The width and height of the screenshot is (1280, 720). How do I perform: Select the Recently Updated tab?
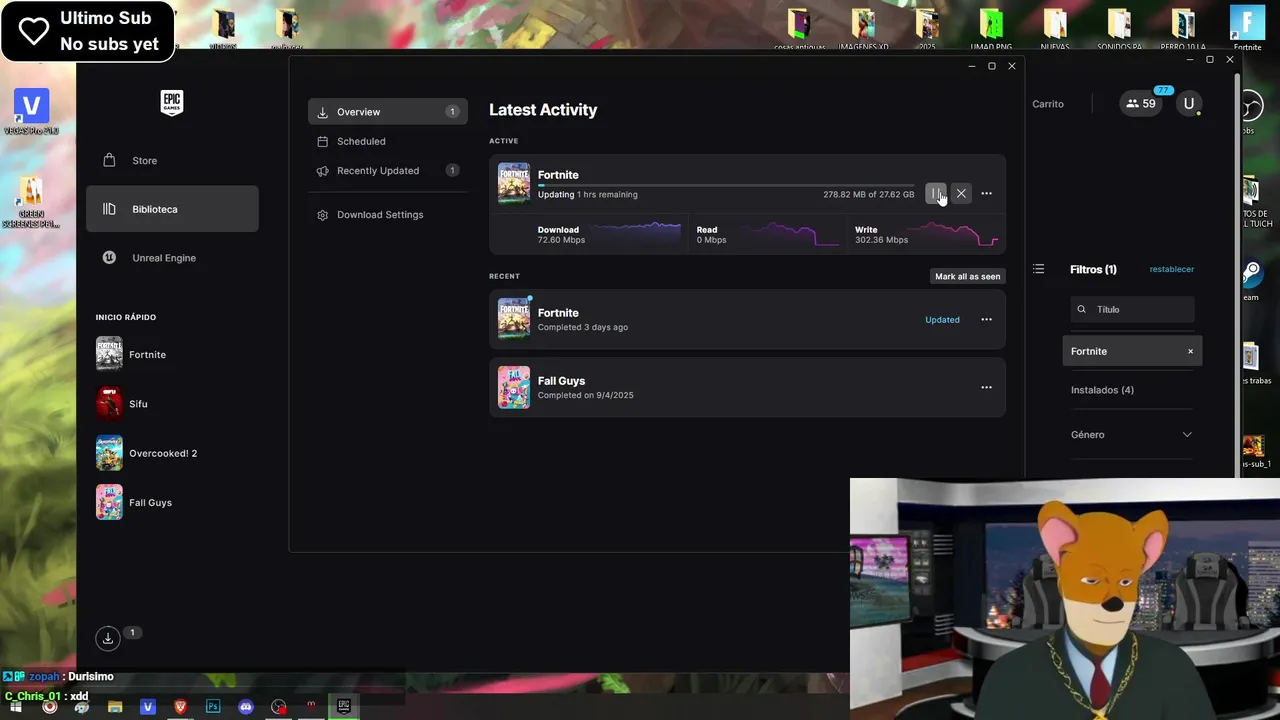[388, 171]
